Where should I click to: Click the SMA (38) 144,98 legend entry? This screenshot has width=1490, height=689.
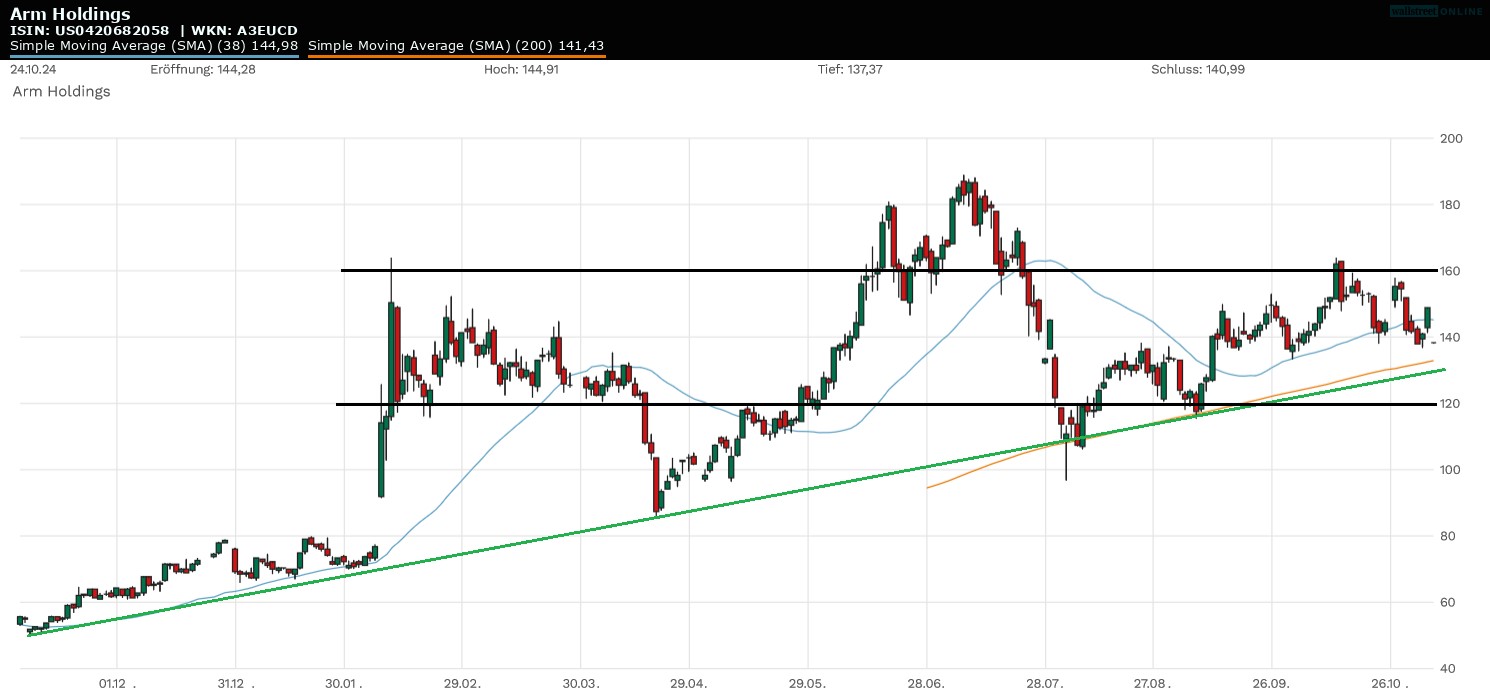[154, 45]
